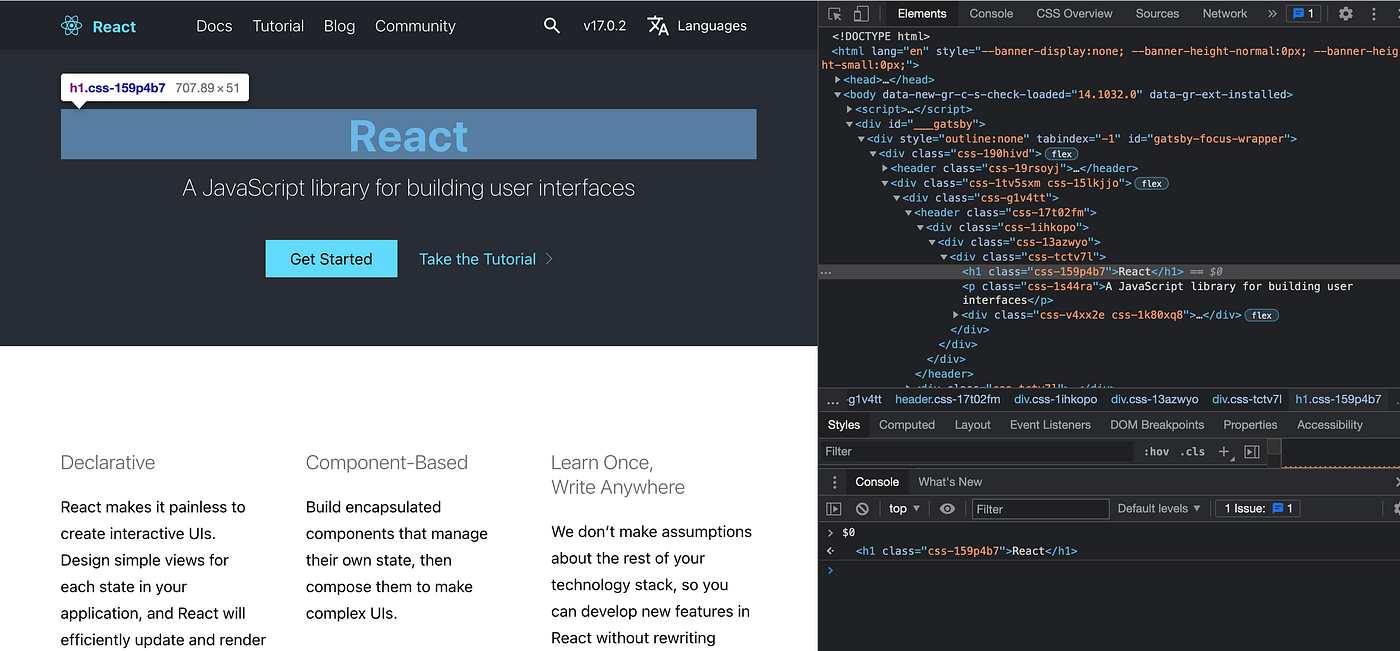Show the console sidebar icon

pyautogui.click(x=834, y=509)
